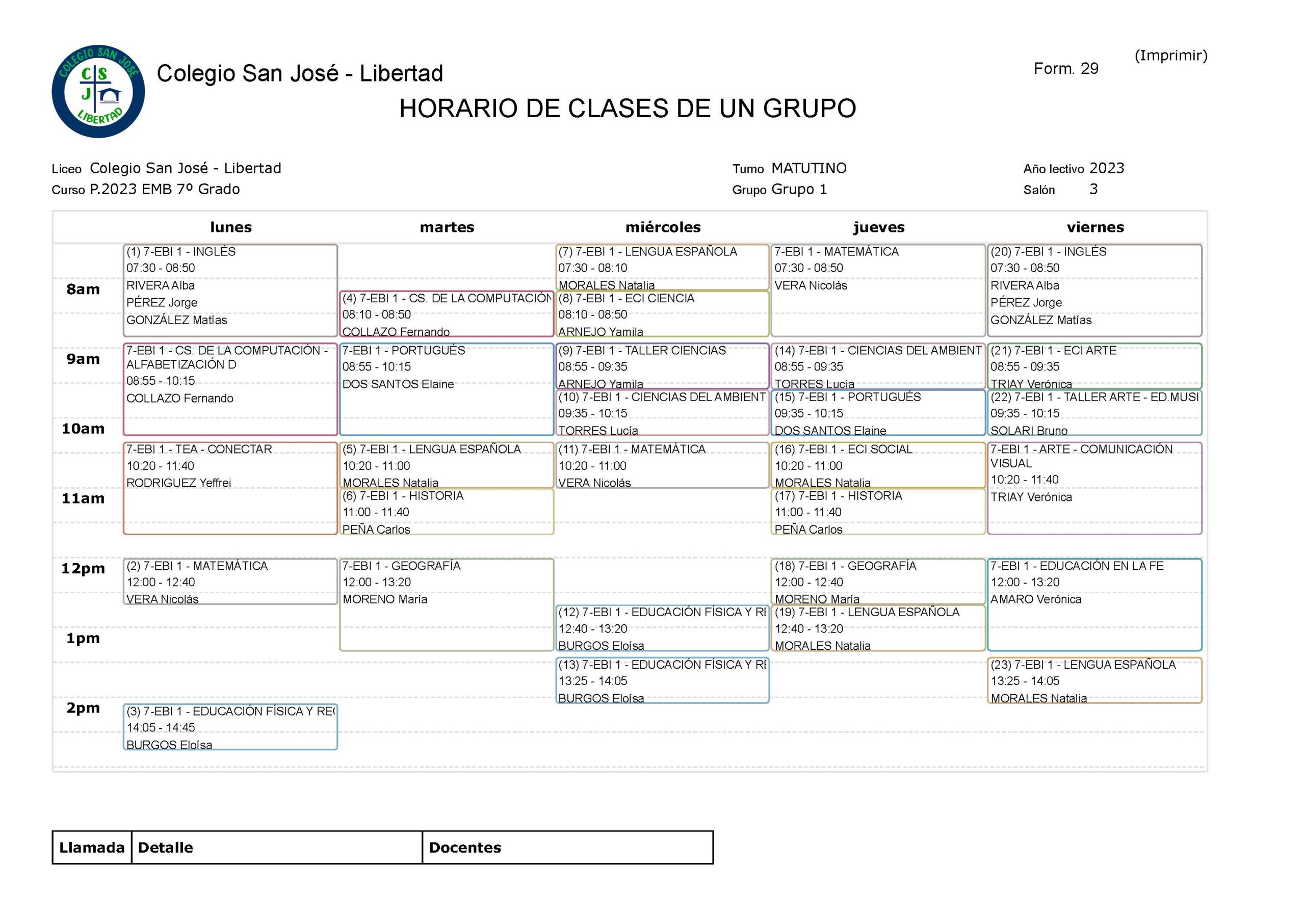Open Monday TEA - CONECTAR block
The height and width of the screenshot is (924, 1305).
pos(230,488)
